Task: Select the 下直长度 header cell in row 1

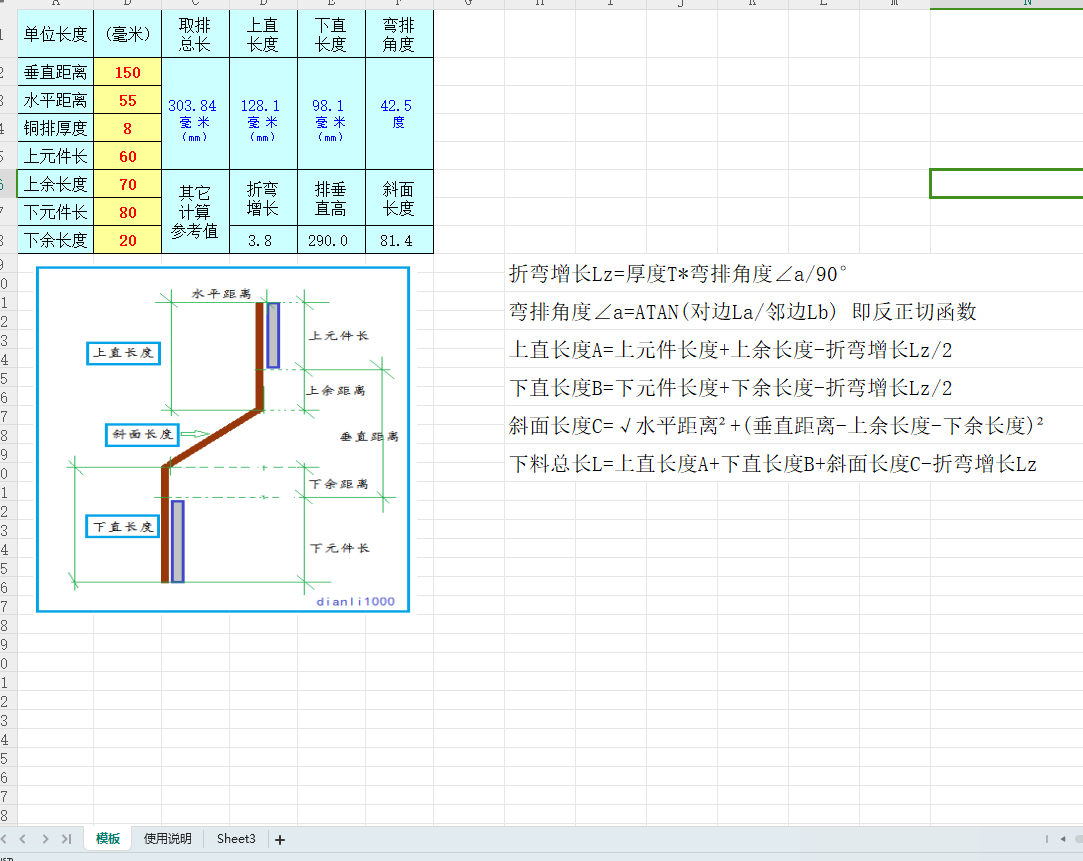Action: click(331, 34)
